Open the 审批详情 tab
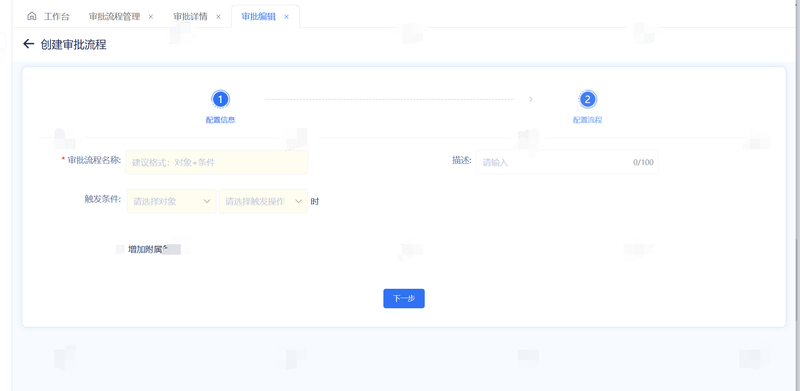 [x=190, y=16]
